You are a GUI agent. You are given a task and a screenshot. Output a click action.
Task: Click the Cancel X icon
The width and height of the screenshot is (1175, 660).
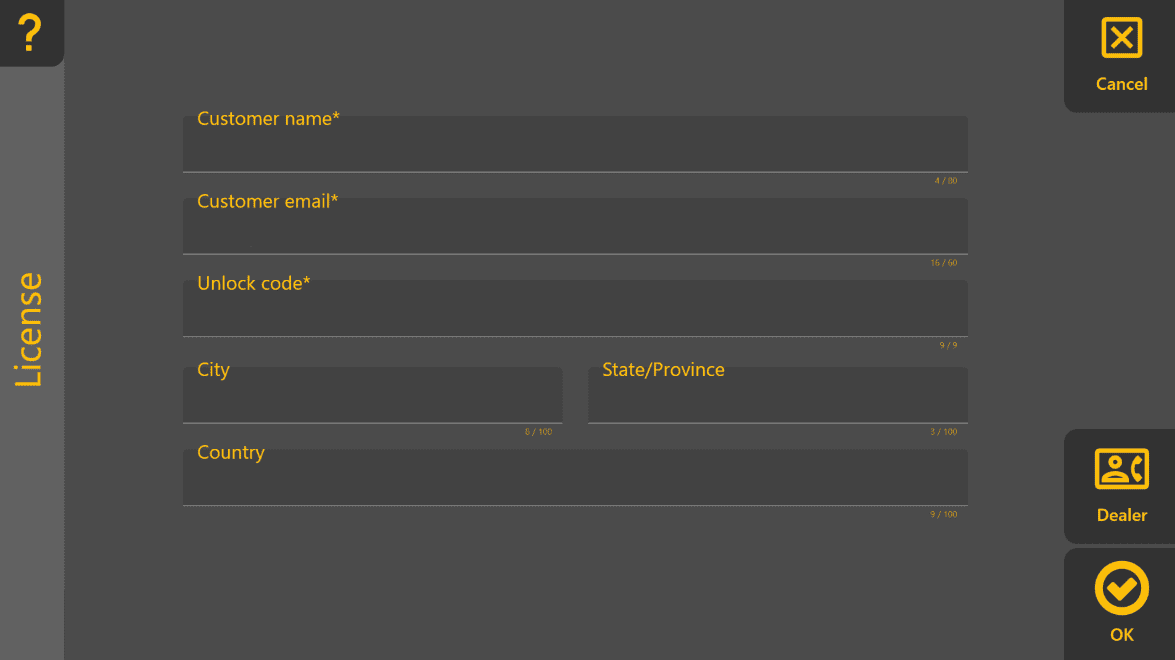point(1121,37)
